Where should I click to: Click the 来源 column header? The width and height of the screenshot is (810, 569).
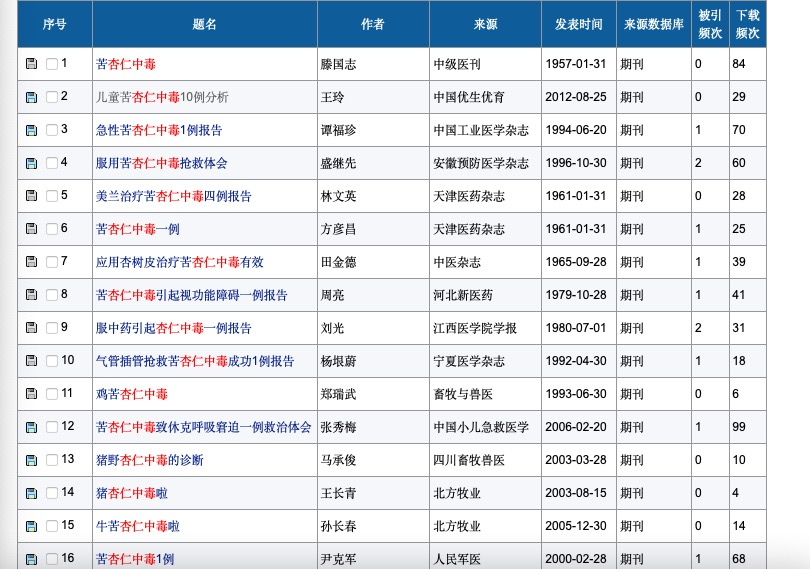[x=485, y=24]
